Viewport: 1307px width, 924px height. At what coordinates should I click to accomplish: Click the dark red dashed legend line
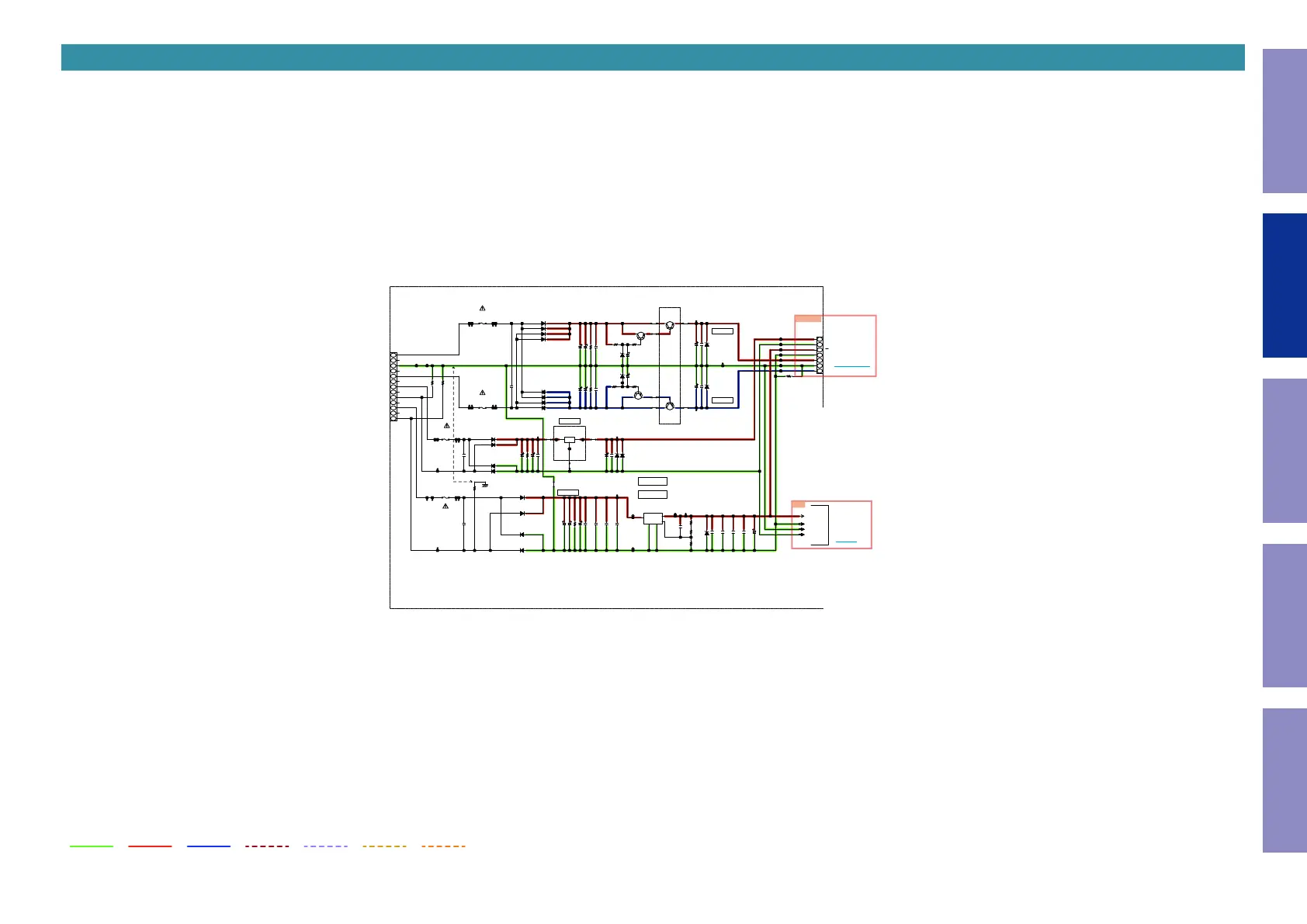[x=267, y=846]
